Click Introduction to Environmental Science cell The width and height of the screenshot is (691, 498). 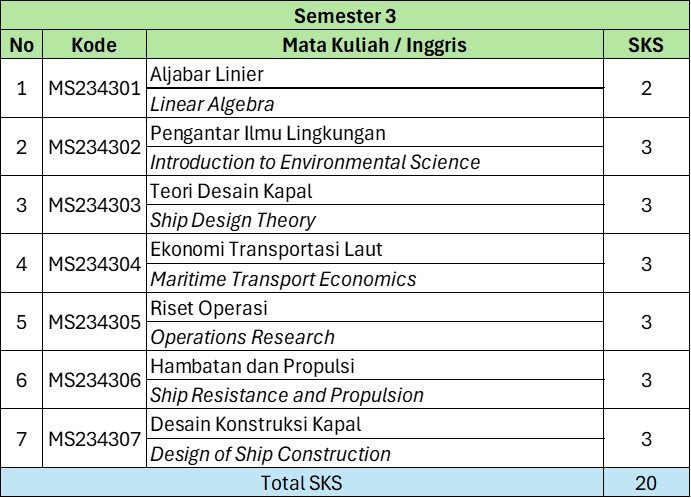315,162
